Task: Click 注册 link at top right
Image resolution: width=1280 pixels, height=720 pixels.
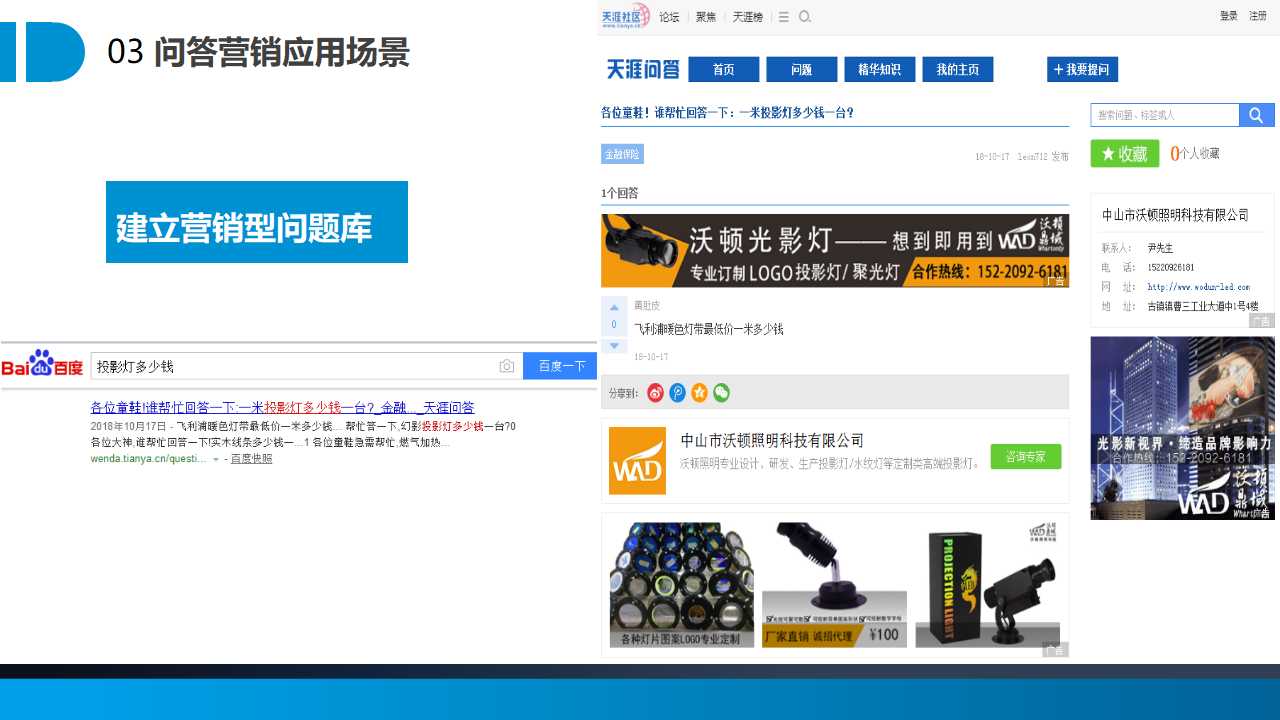Action: click(1258, 16)
